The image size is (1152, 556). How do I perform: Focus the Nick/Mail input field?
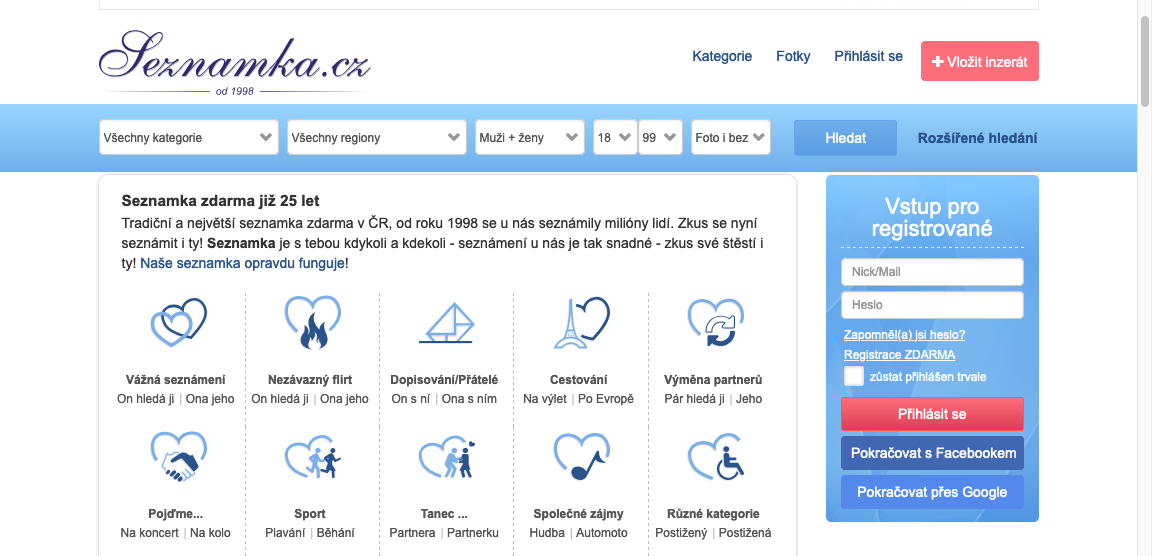click(931, 272)
